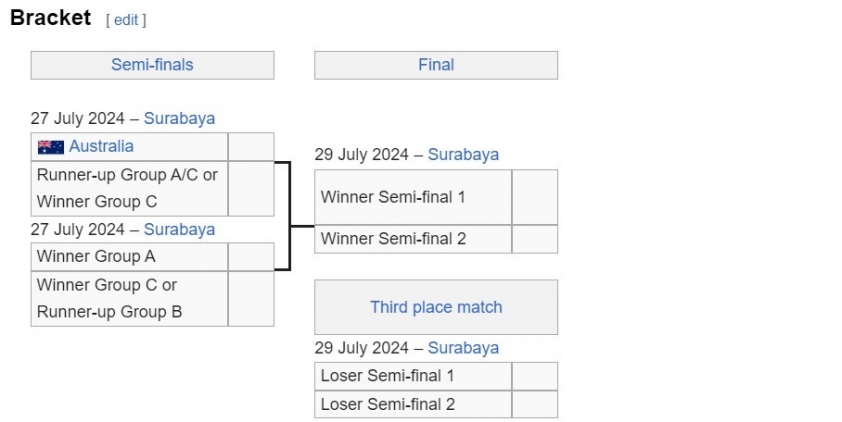
Task: Select the Loser Semi-final 1 cell
Action: [413, 376]
